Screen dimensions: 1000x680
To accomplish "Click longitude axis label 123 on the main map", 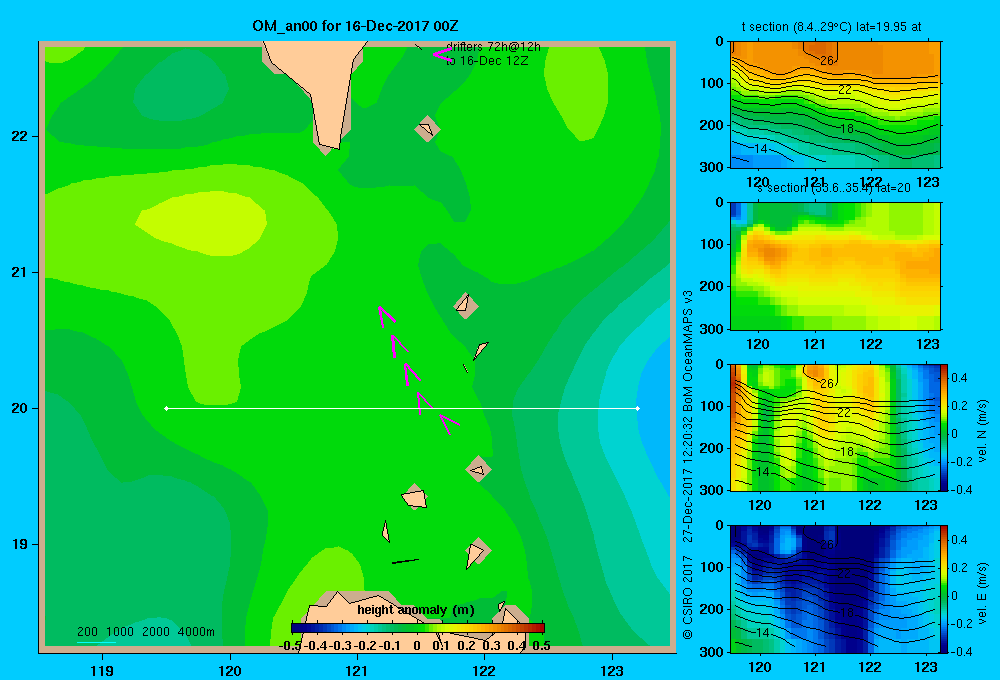I will point(612,670).
